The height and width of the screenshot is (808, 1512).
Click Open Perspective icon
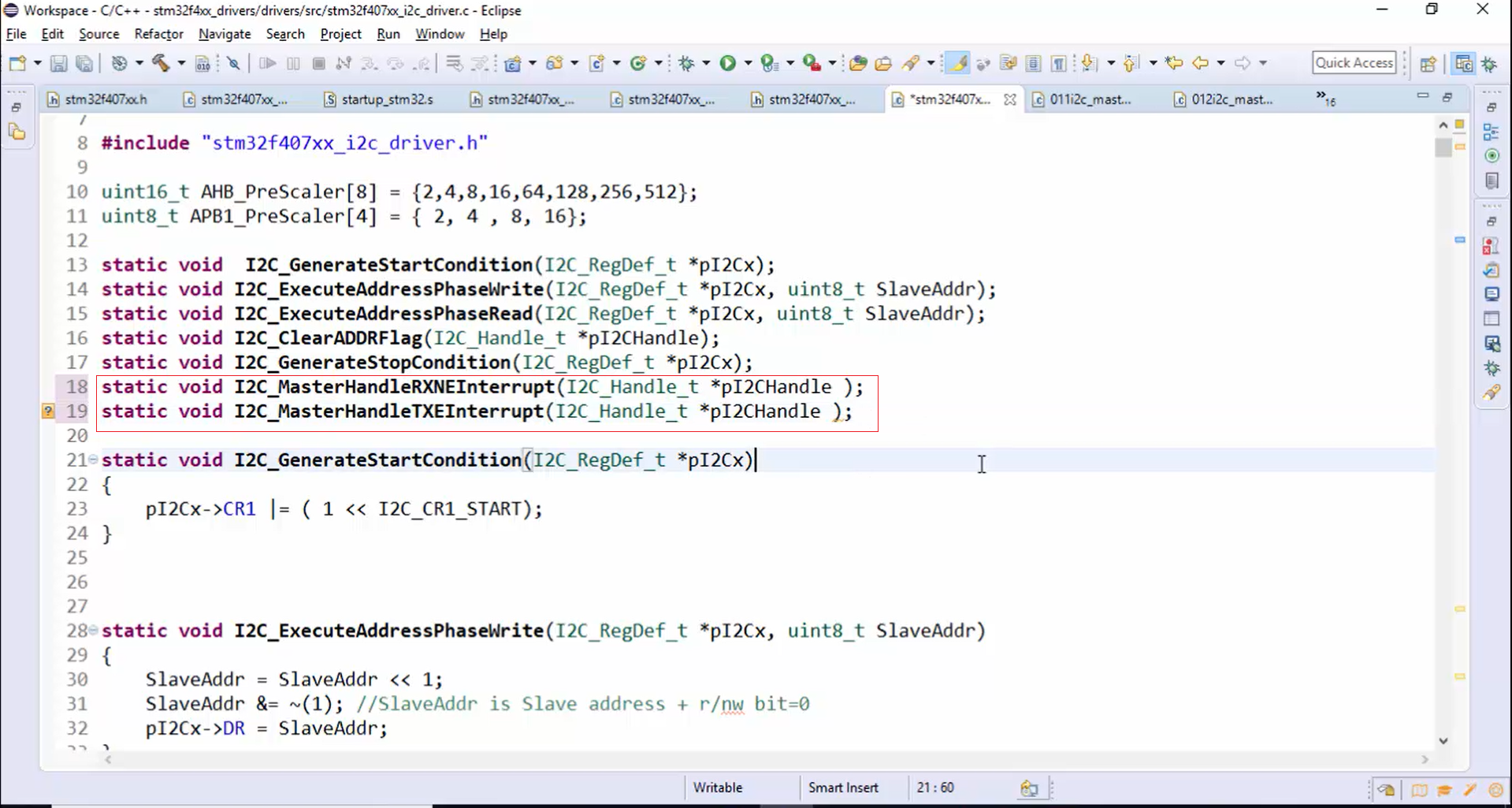[x=1428, y=64]
